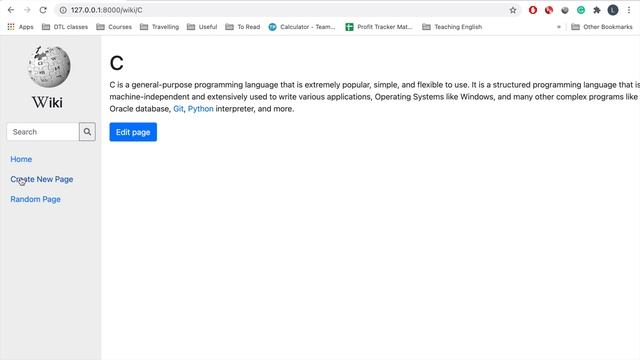The image size is (640, 360).
Task: Reload the page with the refresh icon
Action: pos(43,10)
